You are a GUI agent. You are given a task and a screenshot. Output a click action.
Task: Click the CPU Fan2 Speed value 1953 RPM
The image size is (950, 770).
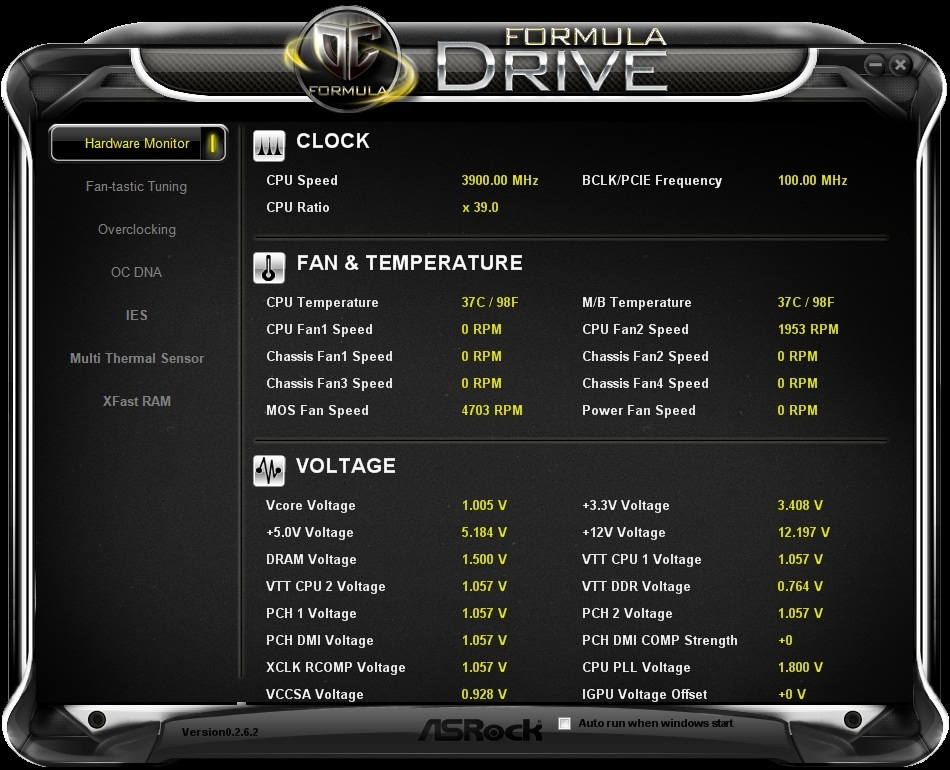[808, 330]
